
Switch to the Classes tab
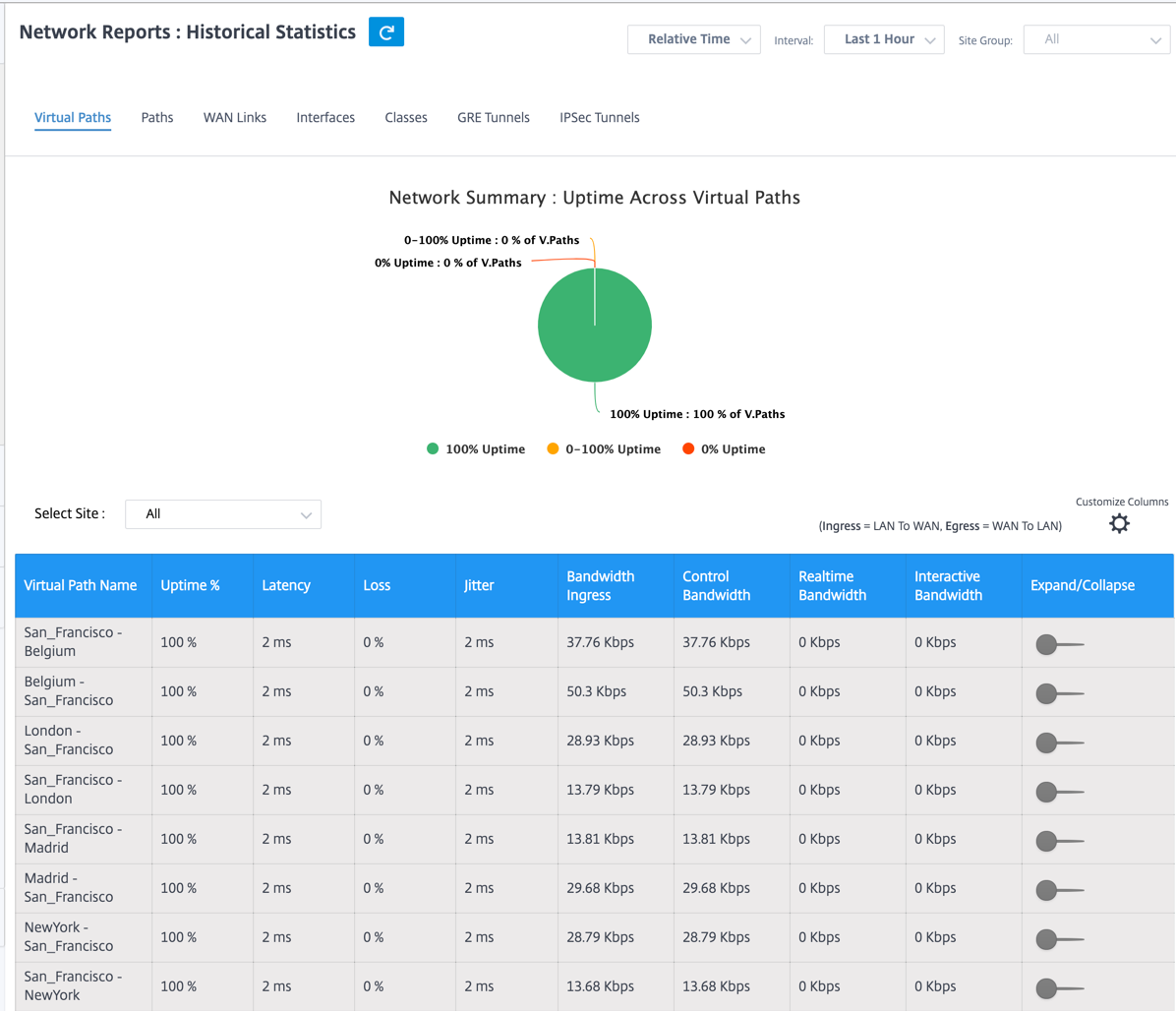click(406, 118)
